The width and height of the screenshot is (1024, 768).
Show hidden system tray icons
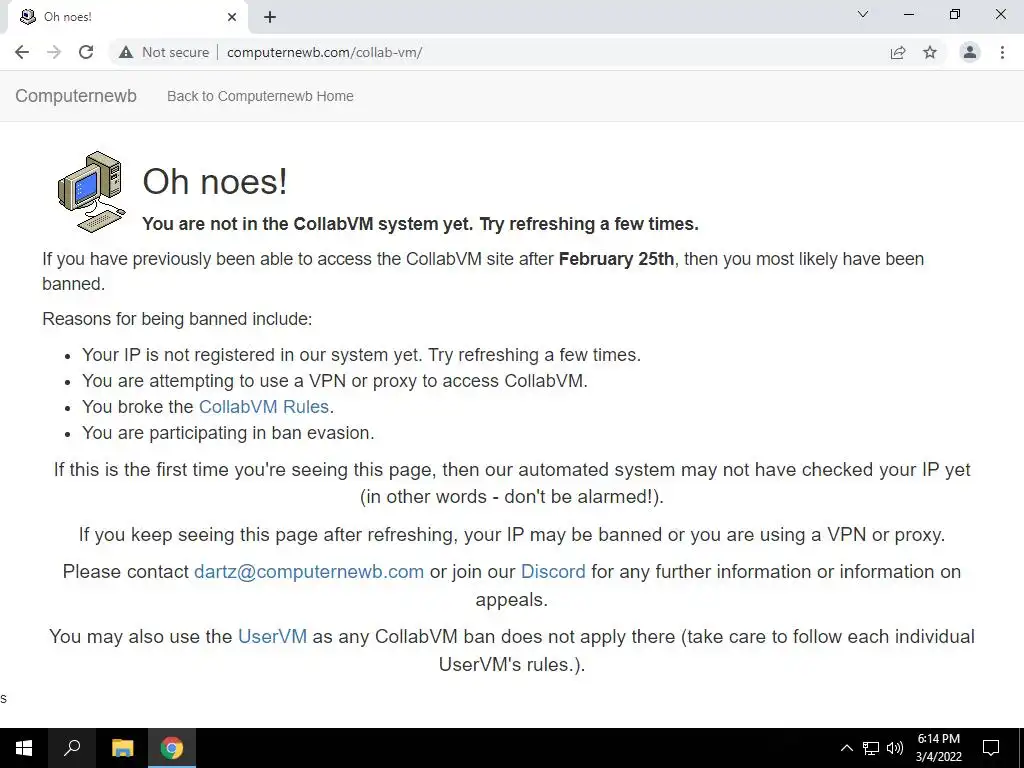(x=846, y=748)
